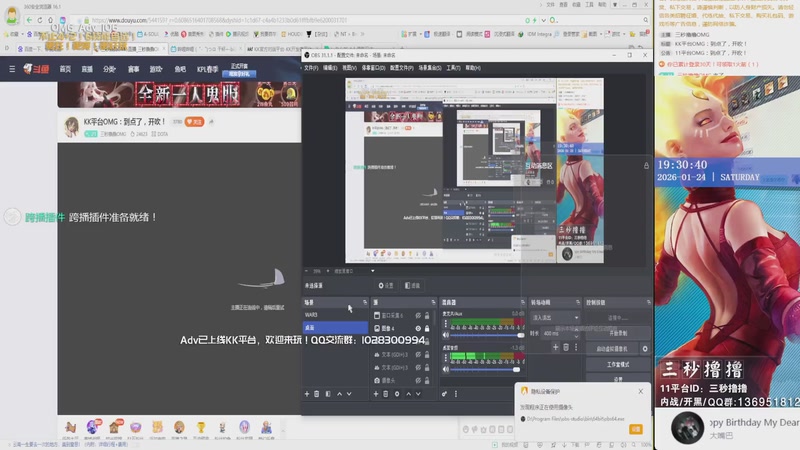
Task: Increase transition duration with stepper arrow
Action: (577, 331)
